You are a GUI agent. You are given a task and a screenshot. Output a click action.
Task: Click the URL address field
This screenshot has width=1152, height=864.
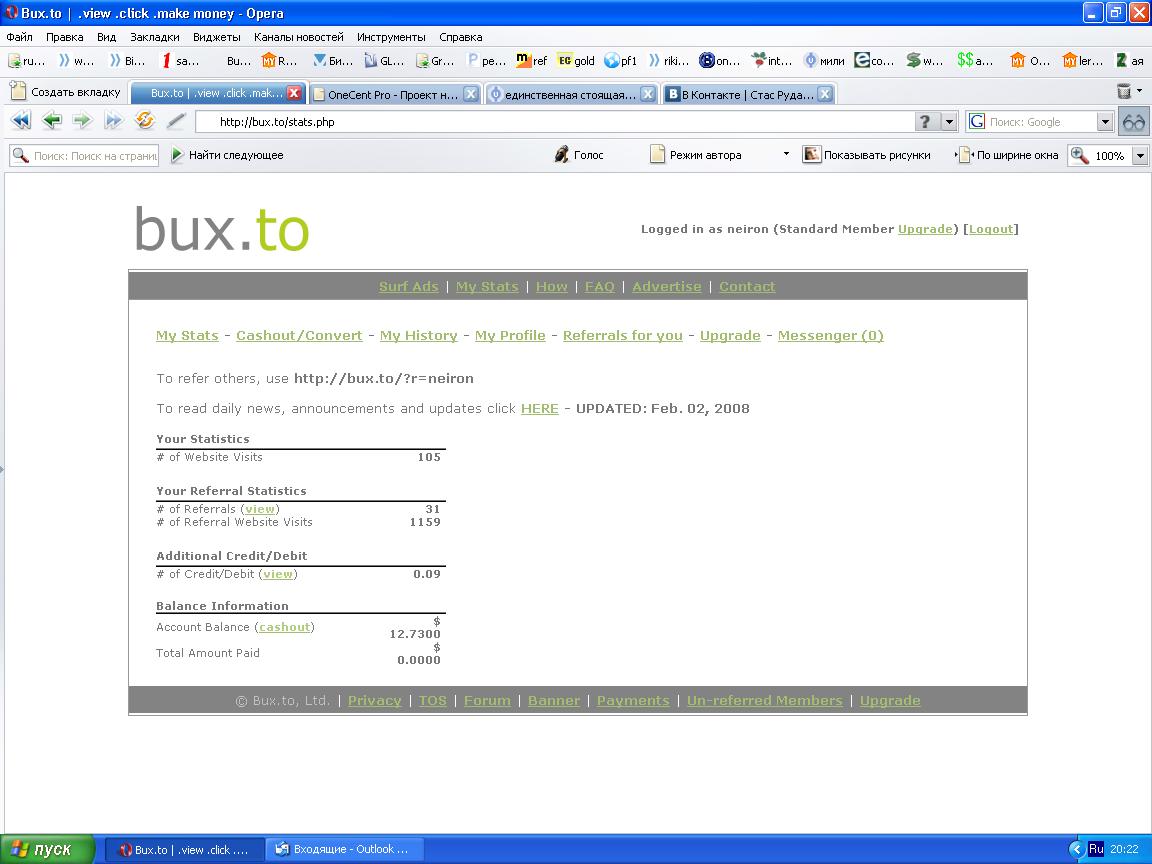[555, 122]
